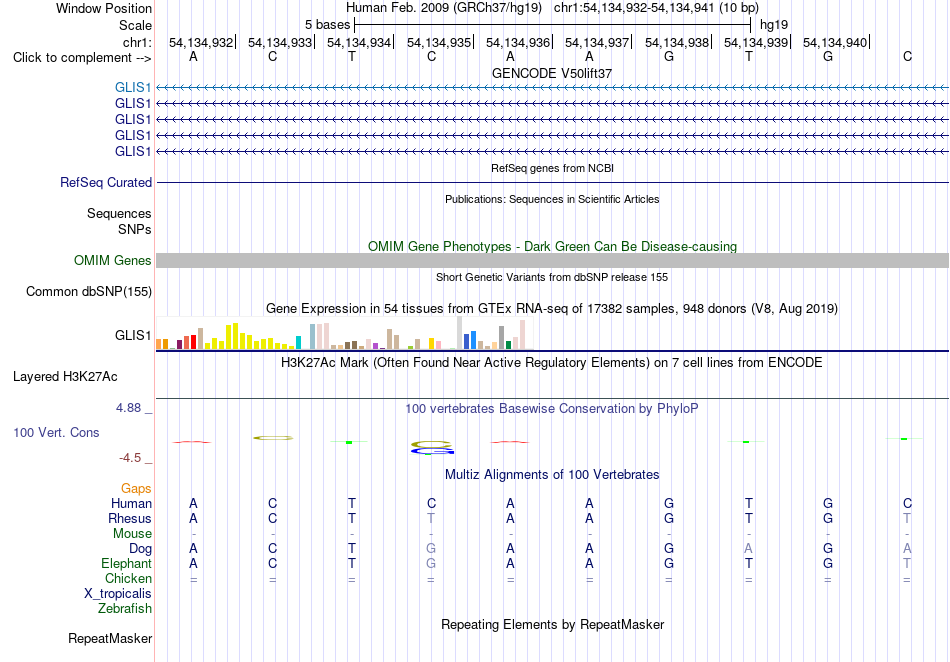Open 'Repeating Elements by RepeatMasker' title
Viewport: 950px width, 662px height.
click(x=552, y=624)
